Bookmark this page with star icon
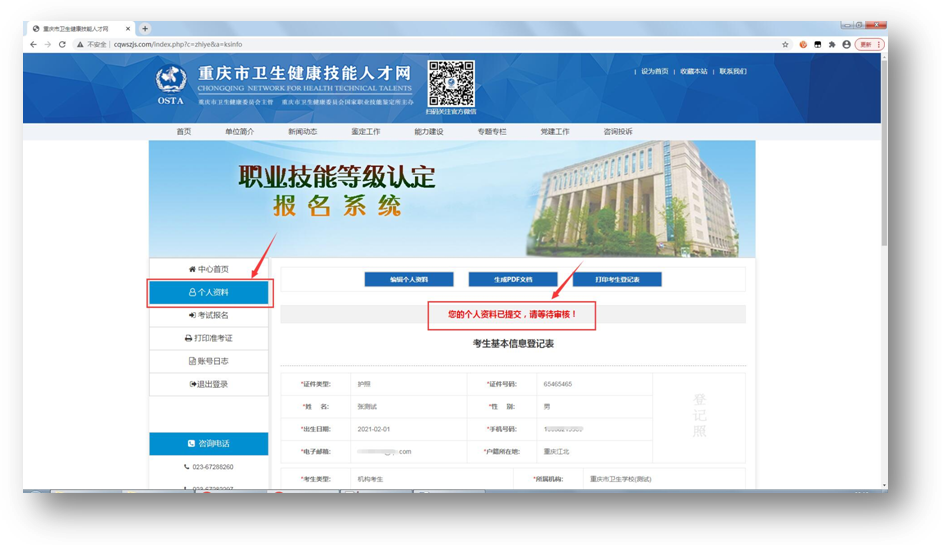Screen dimensions: 942x545 coord(786,45)
